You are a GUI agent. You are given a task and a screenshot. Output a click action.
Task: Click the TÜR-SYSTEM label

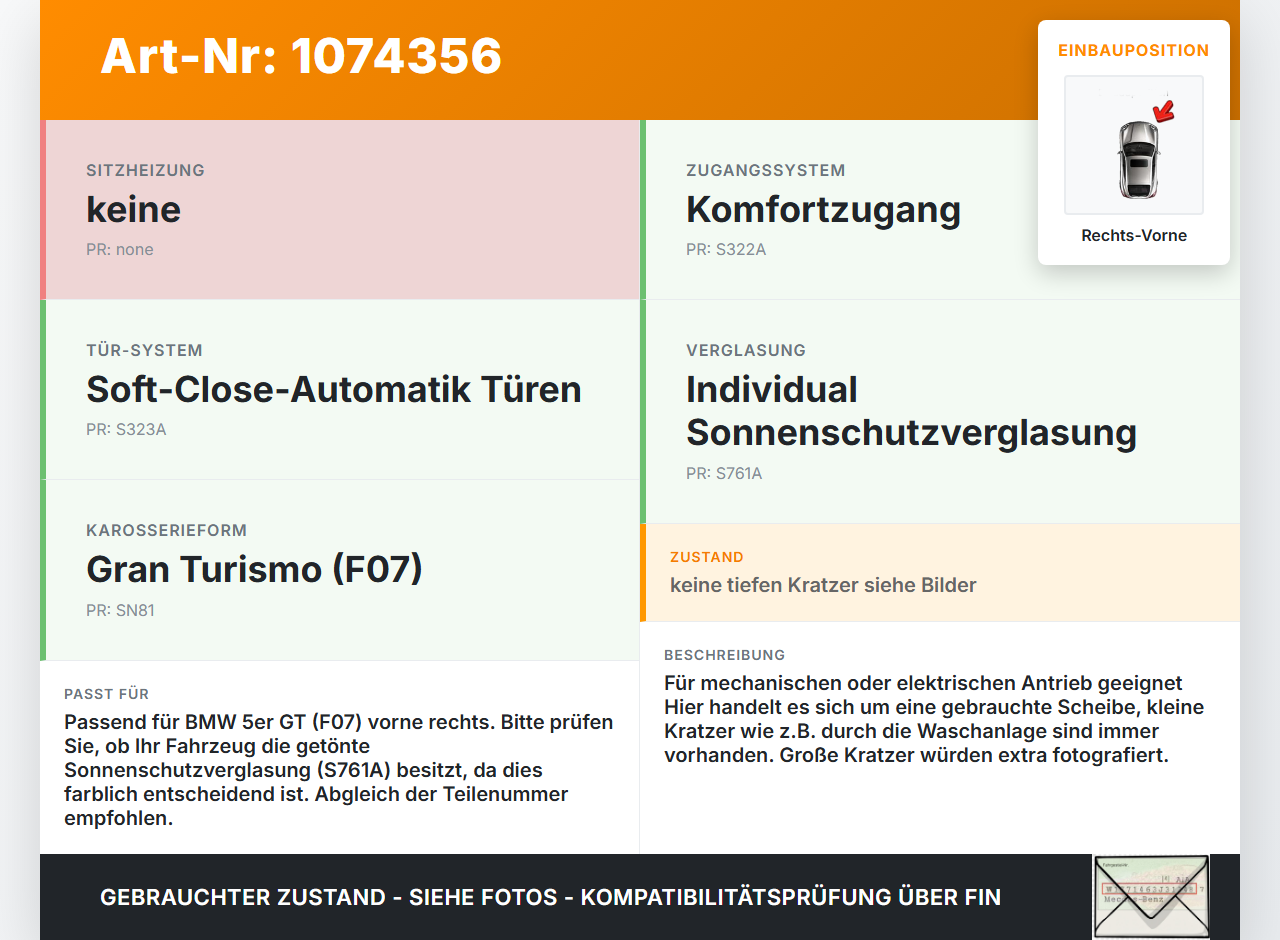pos(144,350)
